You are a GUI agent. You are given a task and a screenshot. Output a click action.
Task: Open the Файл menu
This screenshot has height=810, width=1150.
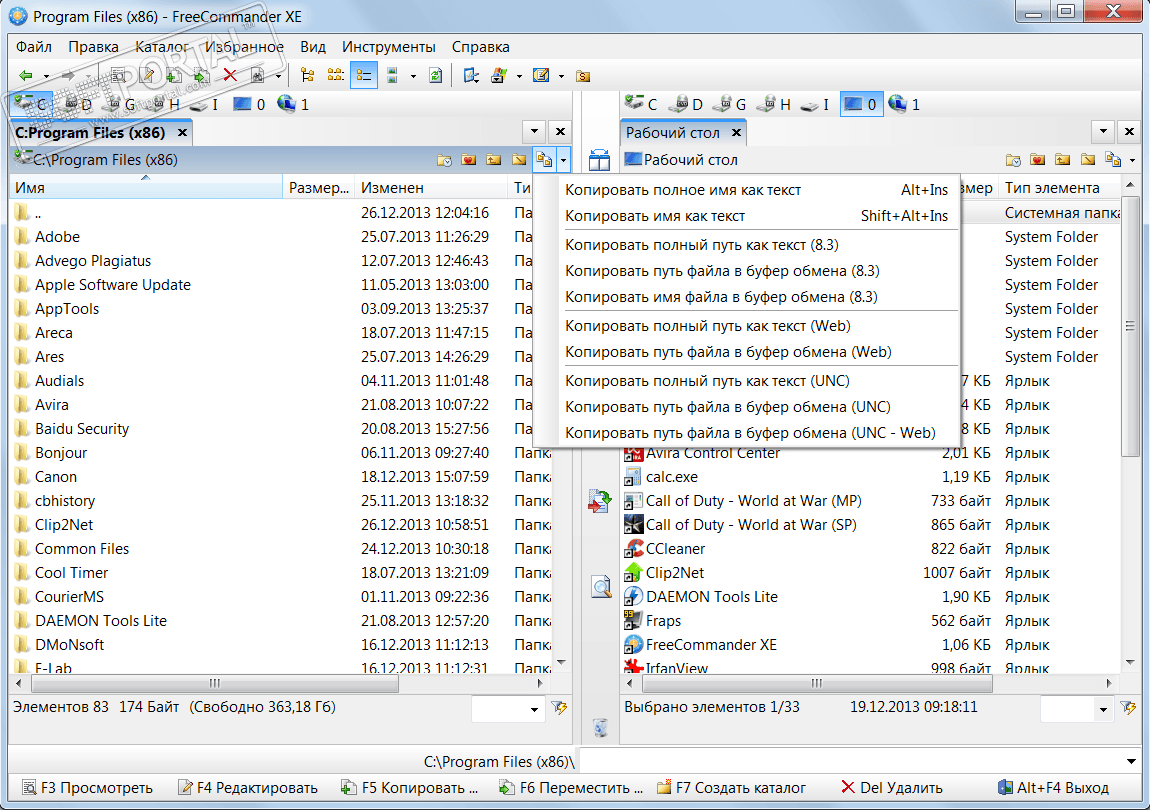34,47
